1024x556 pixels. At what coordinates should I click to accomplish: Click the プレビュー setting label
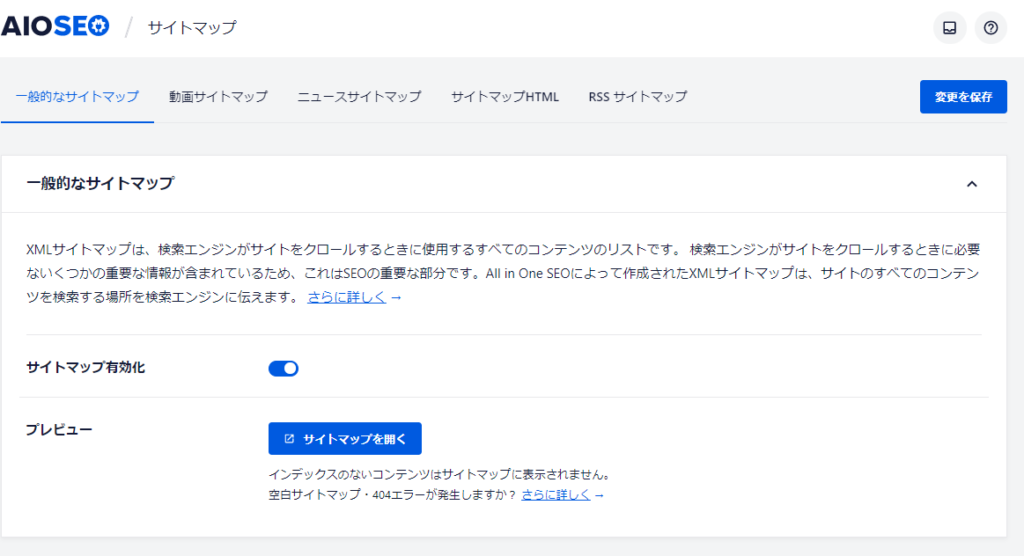click(x=59, y=429)
